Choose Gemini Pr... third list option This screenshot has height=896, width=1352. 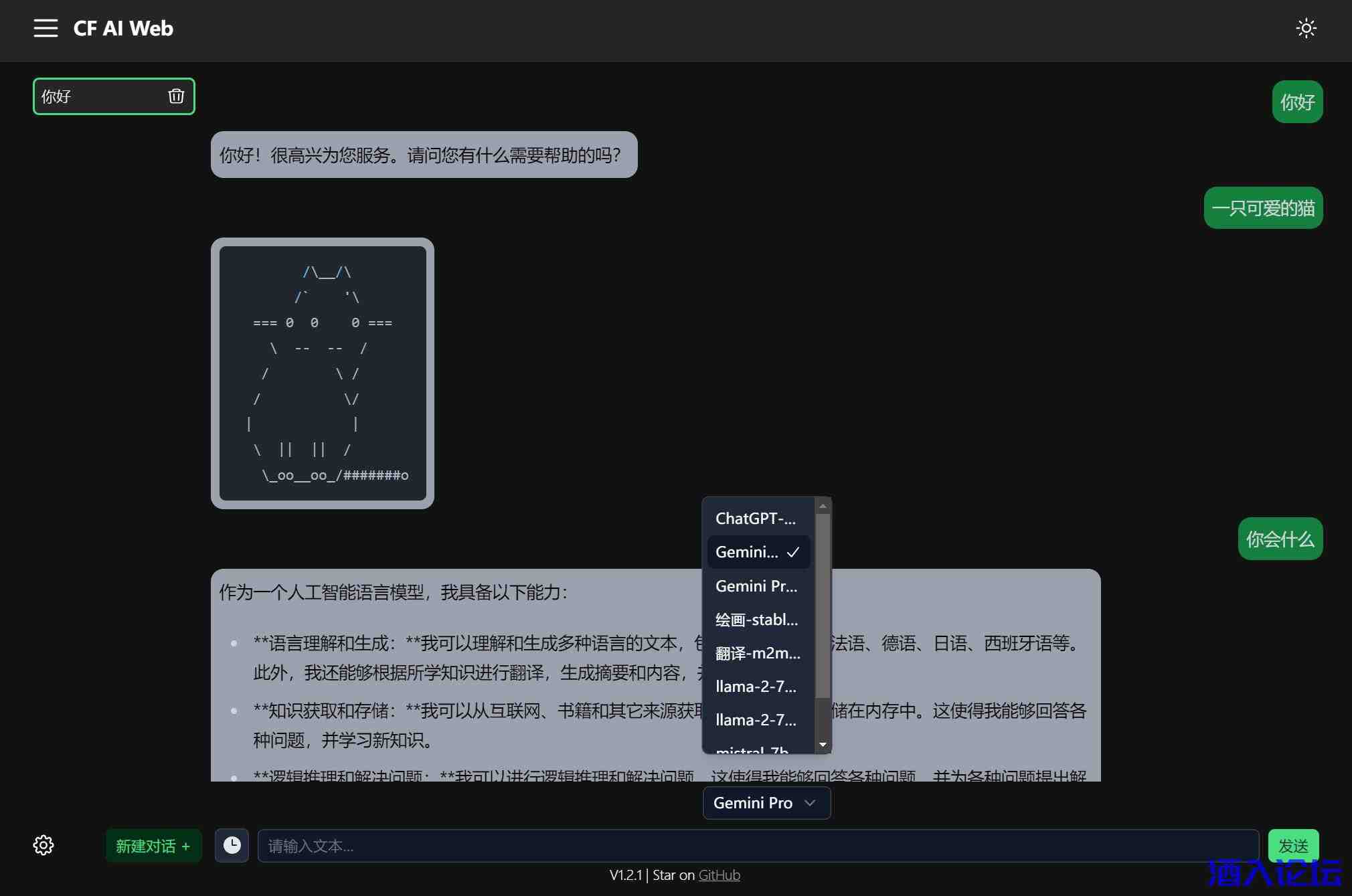point(756,586)
